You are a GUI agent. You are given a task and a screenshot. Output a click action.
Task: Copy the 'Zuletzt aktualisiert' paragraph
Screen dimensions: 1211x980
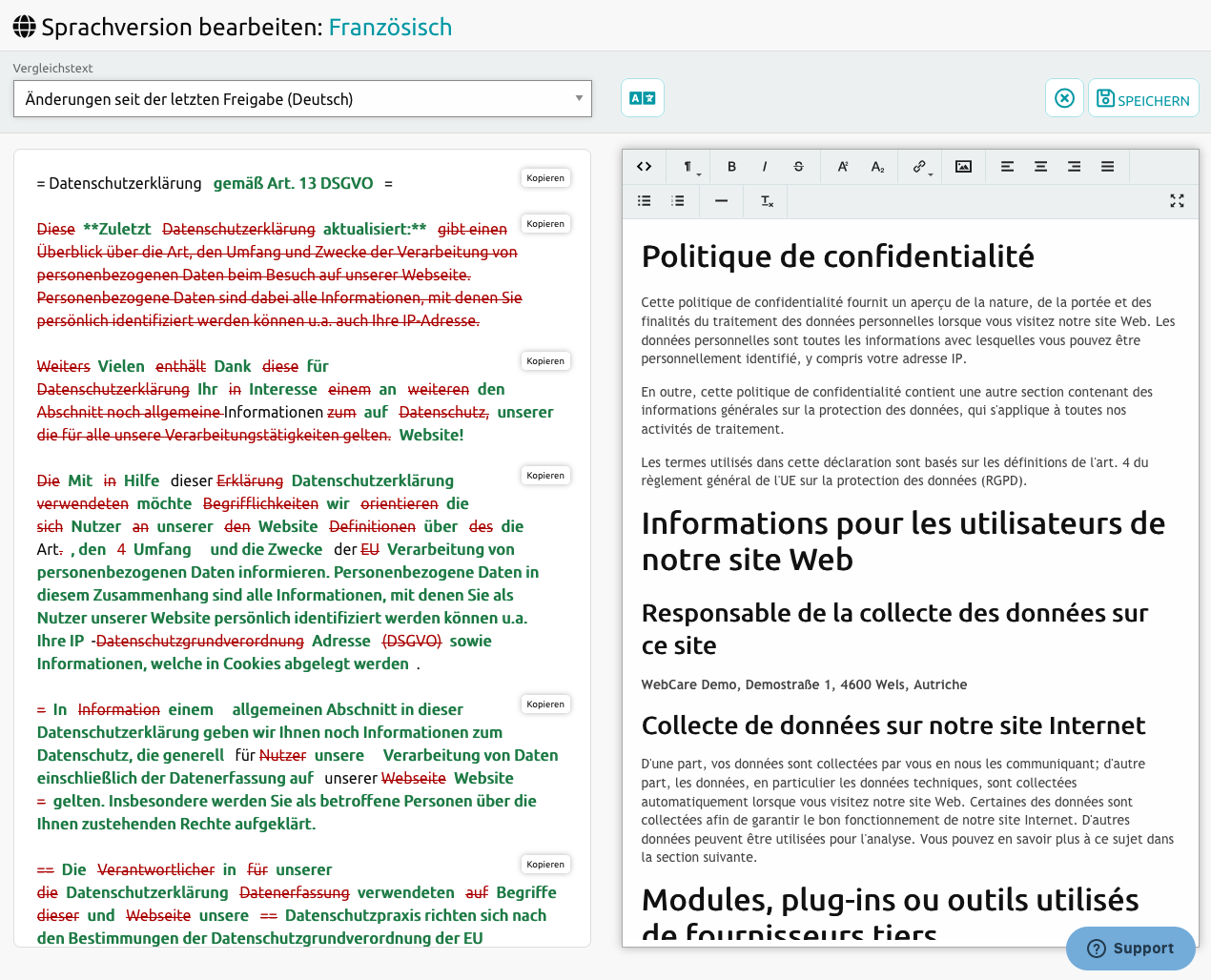pos(545,224)
